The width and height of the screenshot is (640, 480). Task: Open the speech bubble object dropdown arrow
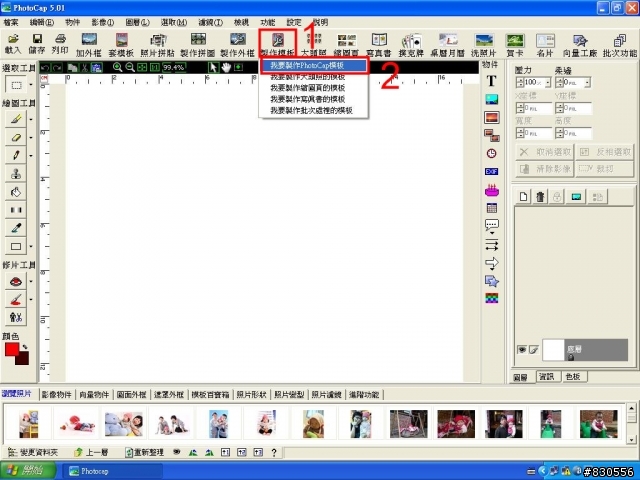tap(492, 233)
